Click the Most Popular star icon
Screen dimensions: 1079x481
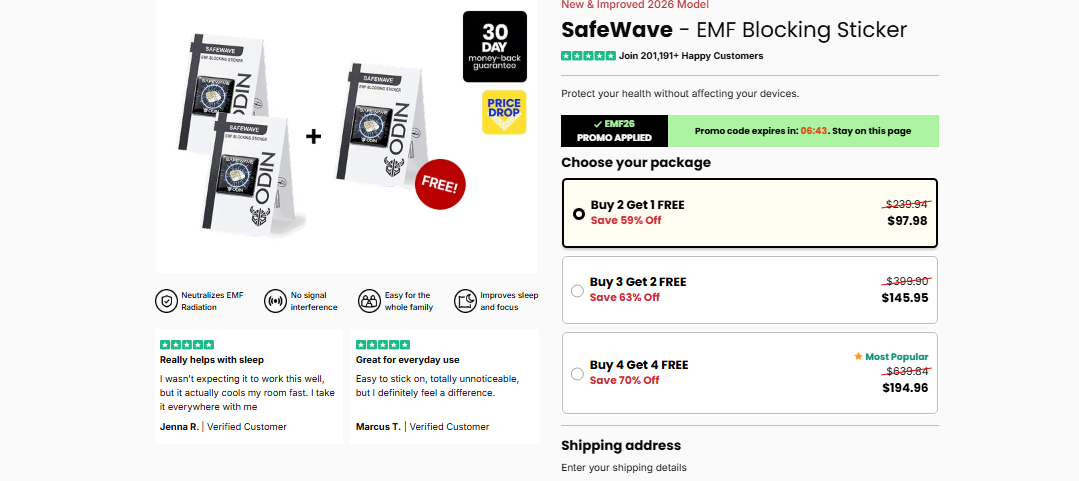858,357
